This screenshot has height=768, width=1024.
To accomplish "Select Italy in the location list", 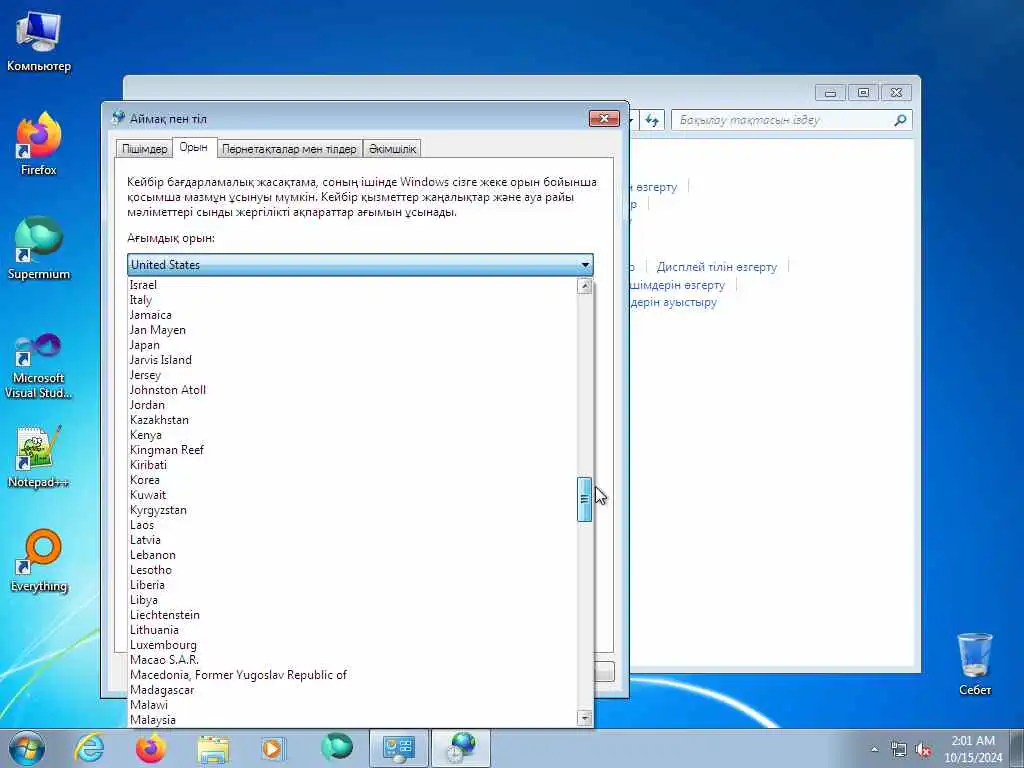I will pos(353,300).
